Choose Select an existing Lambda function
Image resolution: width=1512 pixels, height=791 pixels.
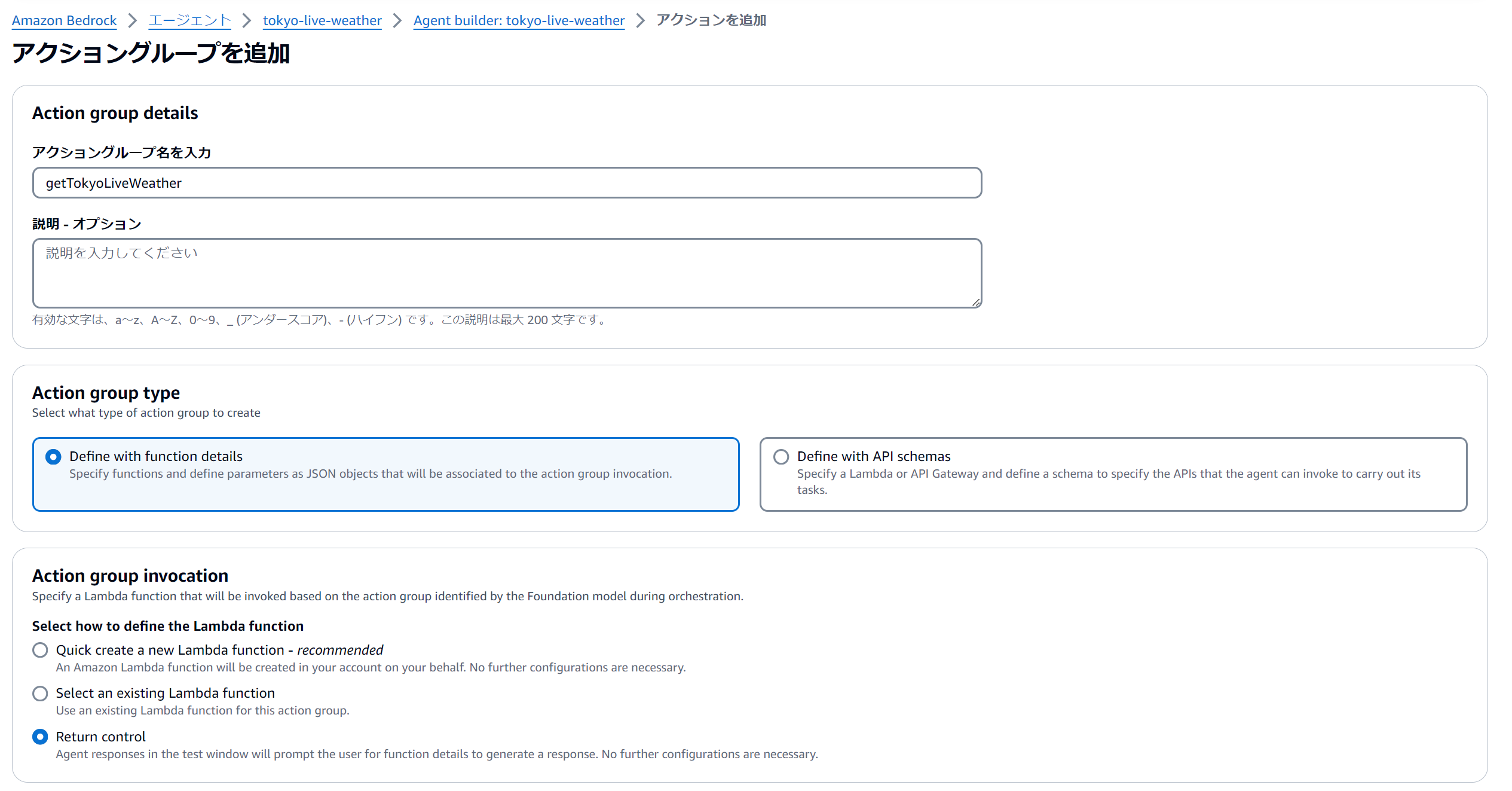(40, 694)
